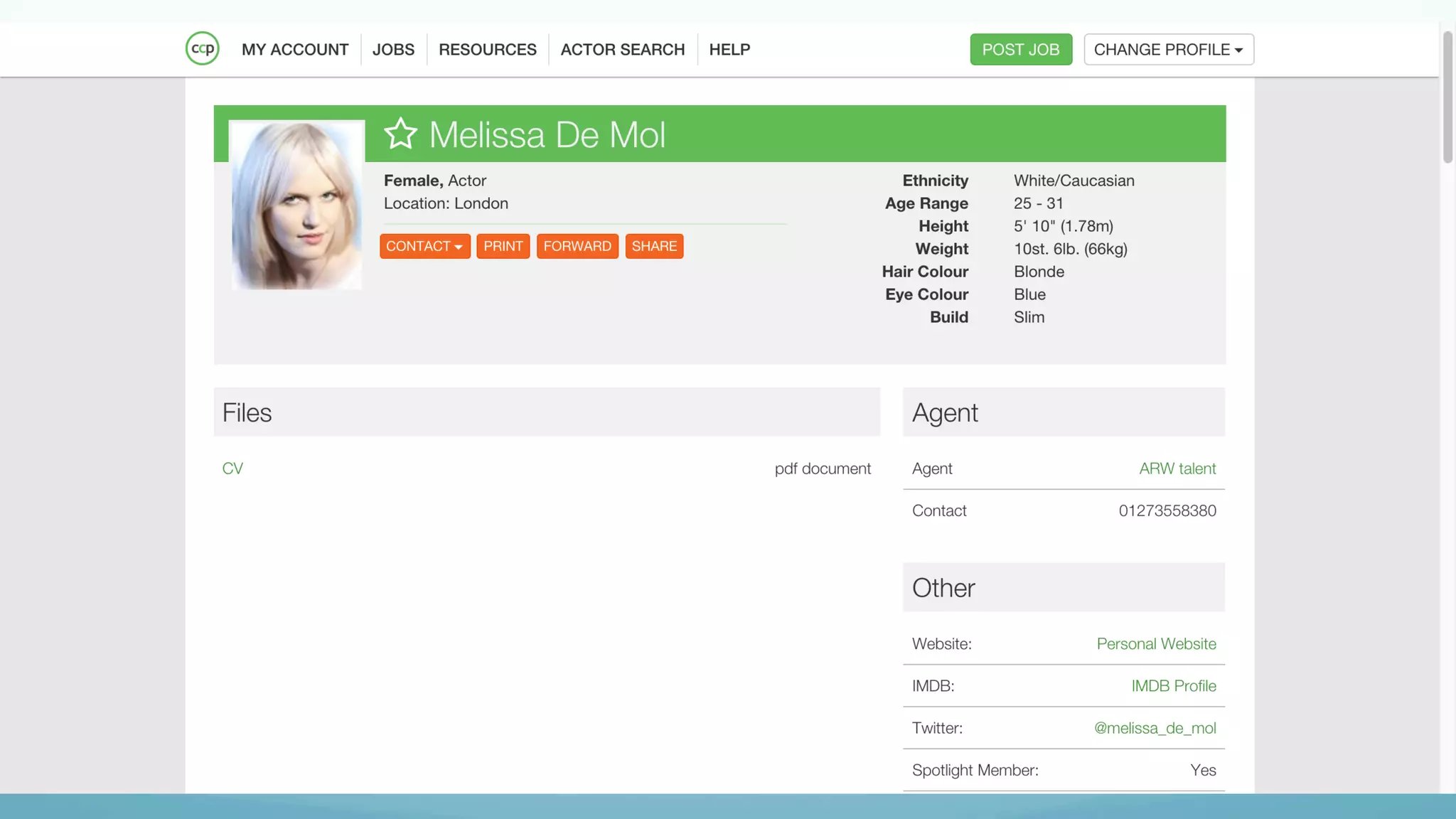Click the SHARE button
Screen dimensions: 1456x819
click(654, 246)
